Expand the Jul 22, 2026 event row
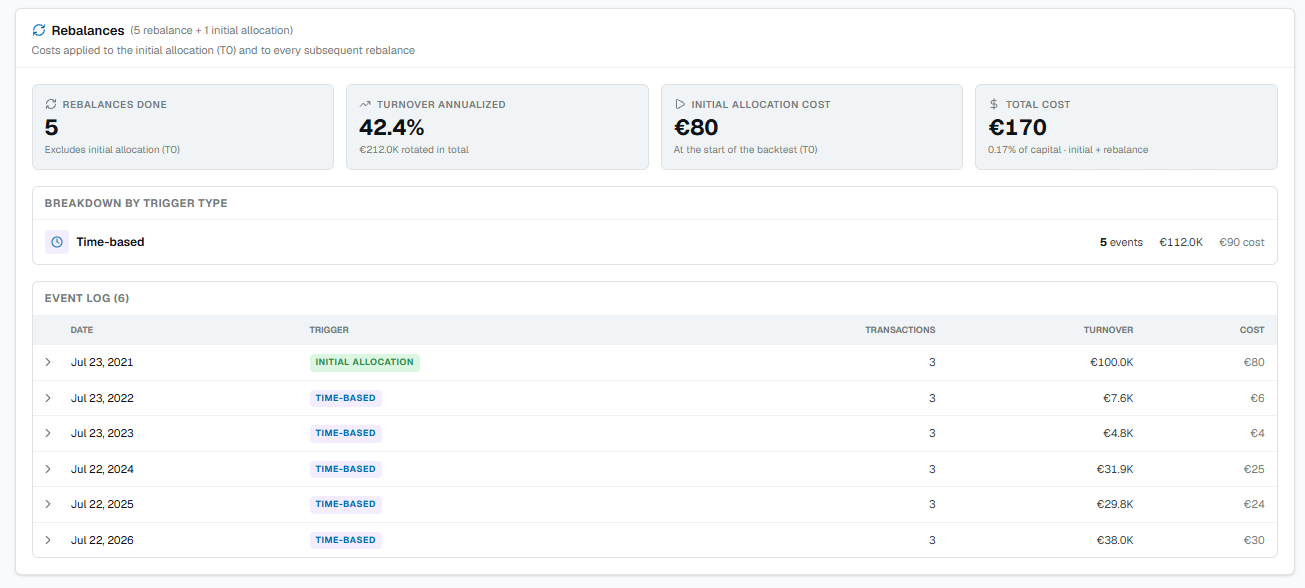The width and height of the screenshot is (1305, 588). point(48,540)
